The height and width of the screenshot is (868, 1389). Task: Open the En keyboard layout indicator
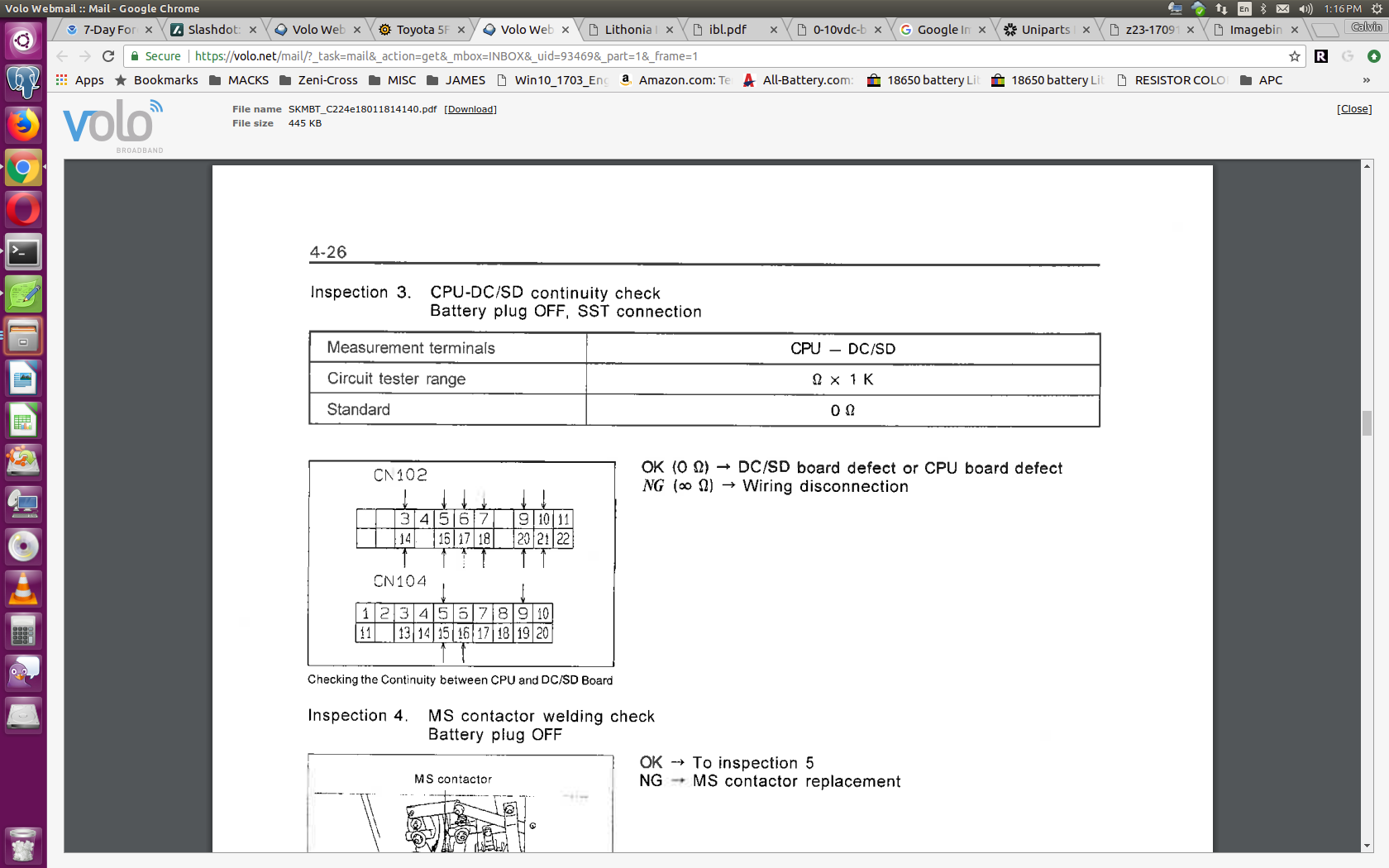[1244, 8]
